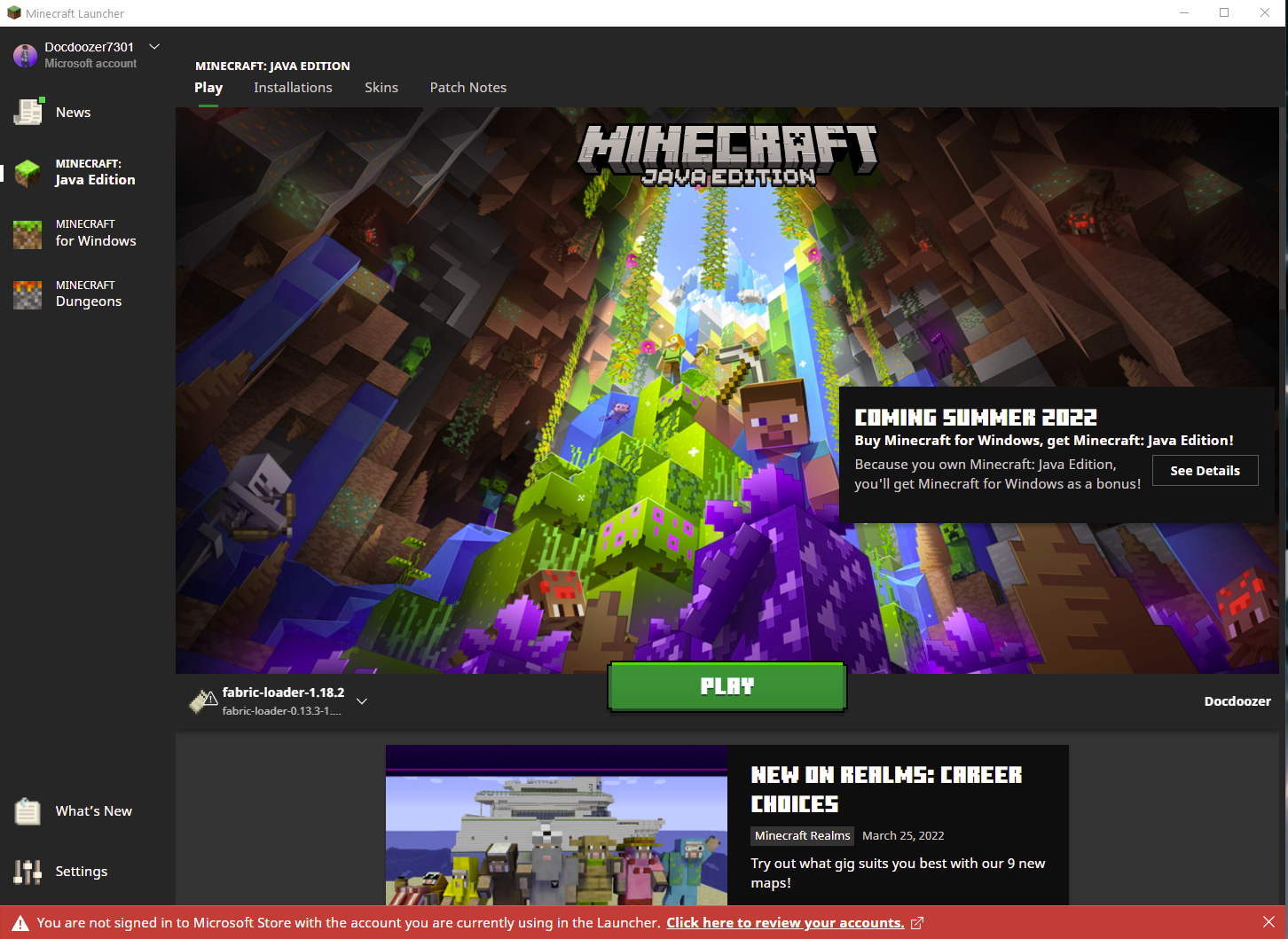Click the 'New on Realms: Career Choices' headline
This screenshot has height=939, width=1288.
[886, 789]
